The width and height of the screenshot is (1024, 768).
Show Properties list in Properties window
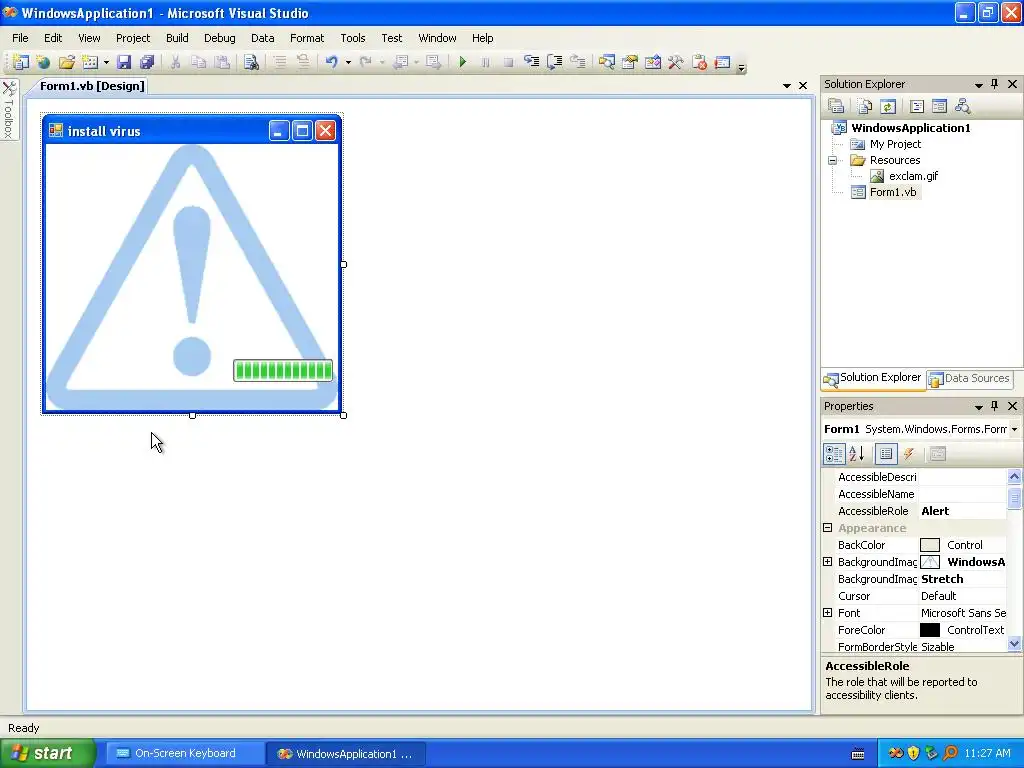click(886, 454)
